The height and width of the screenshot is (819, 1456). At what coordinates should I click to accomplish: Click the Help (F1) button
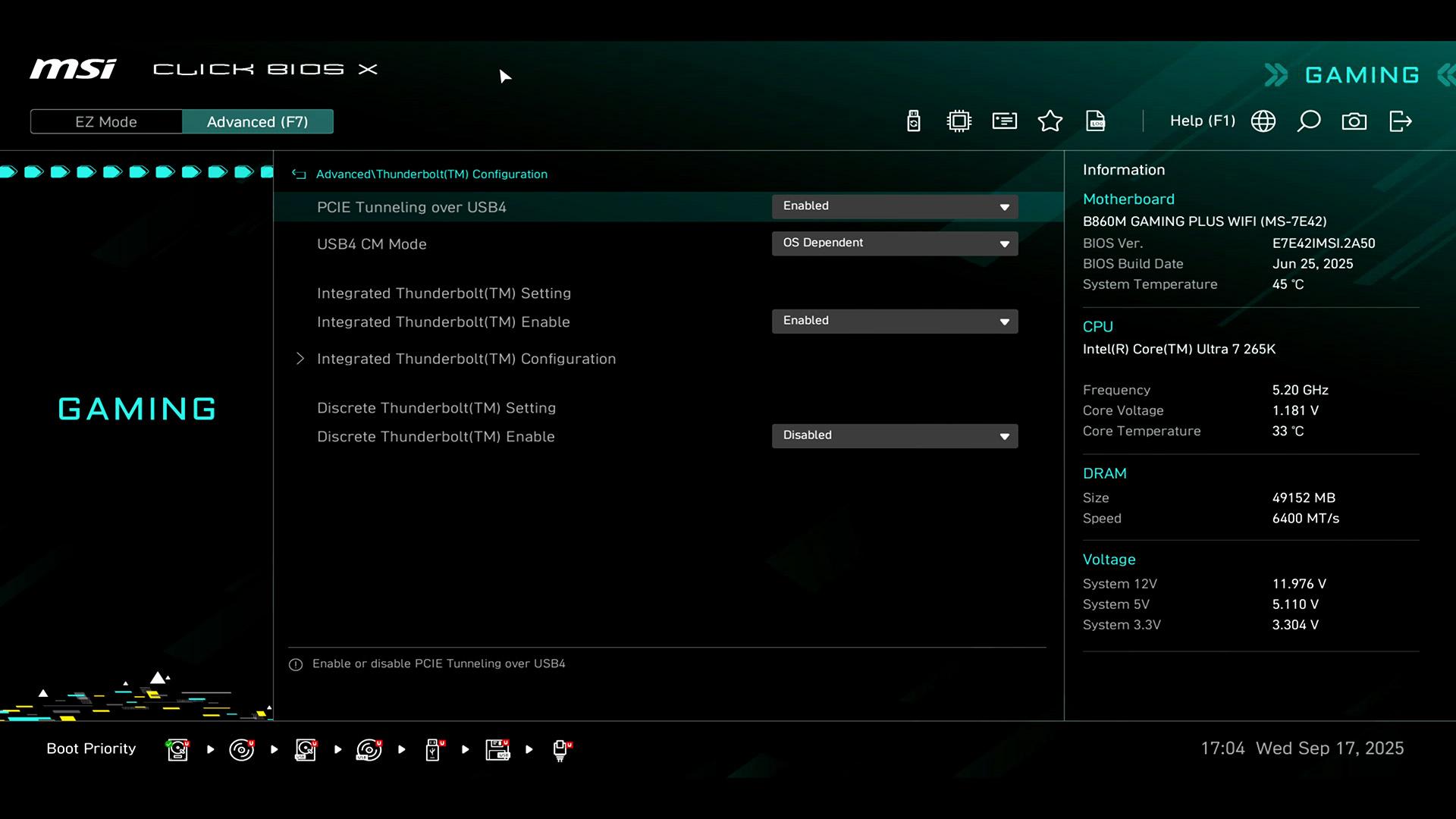1202,121
